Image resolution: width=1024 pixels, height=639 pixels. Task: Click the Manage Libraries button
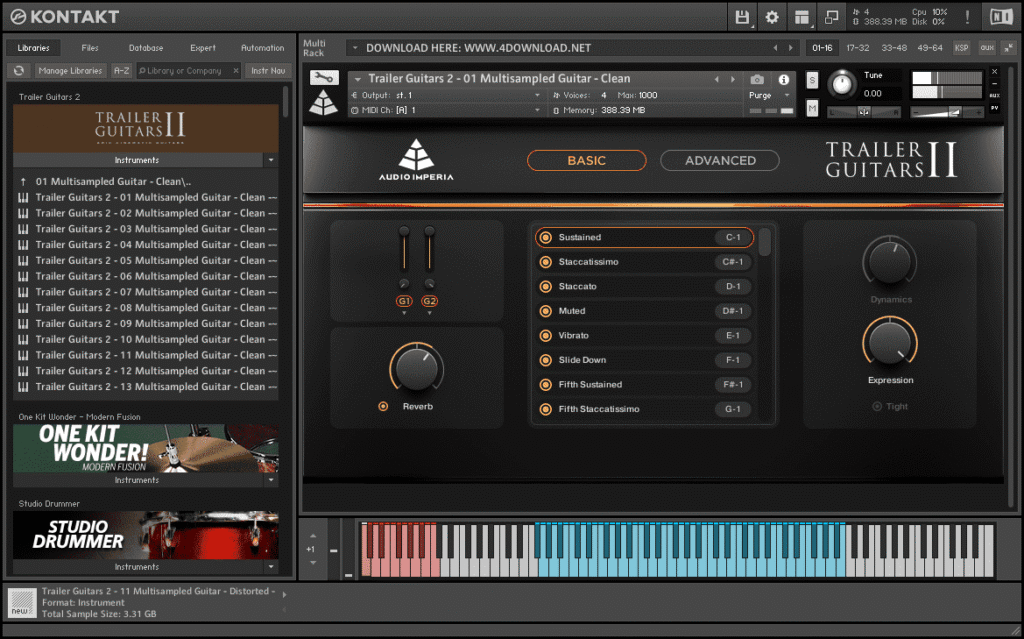(x=69, y=70)
